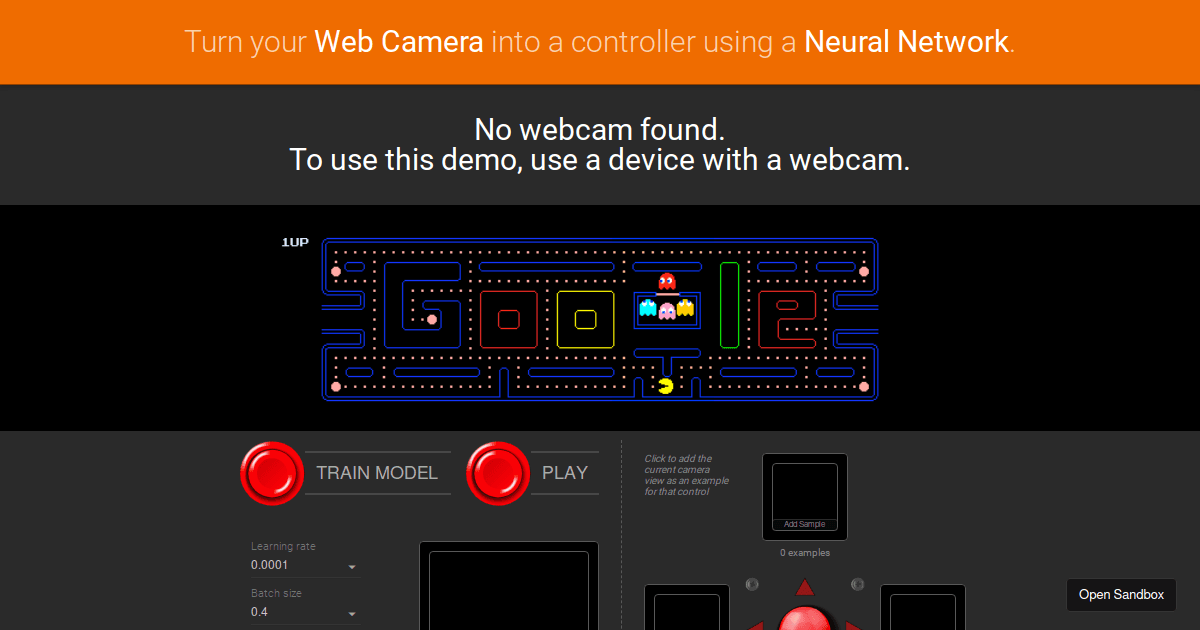Screen dimensions: 1200x630
Task: Click the red joystick ball
Action: click(805, 618)
